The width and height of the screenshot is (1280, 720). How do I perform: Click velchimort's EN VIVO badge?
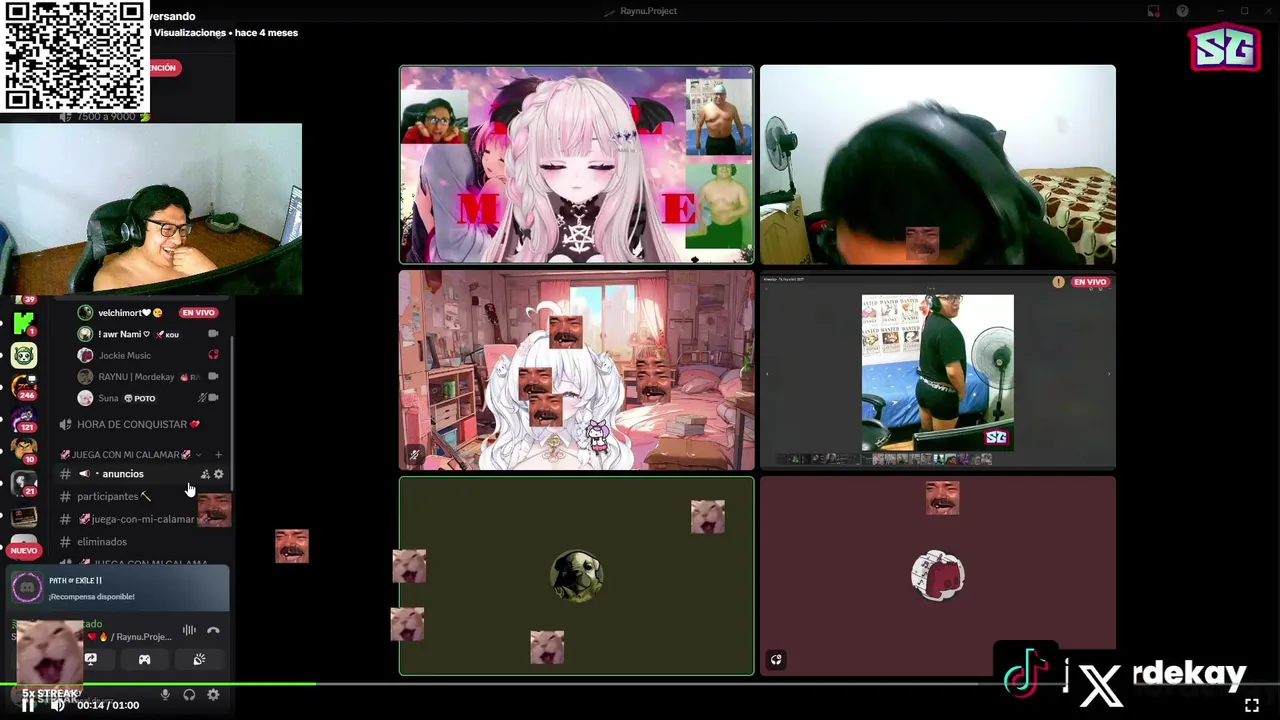click(198, 313)
